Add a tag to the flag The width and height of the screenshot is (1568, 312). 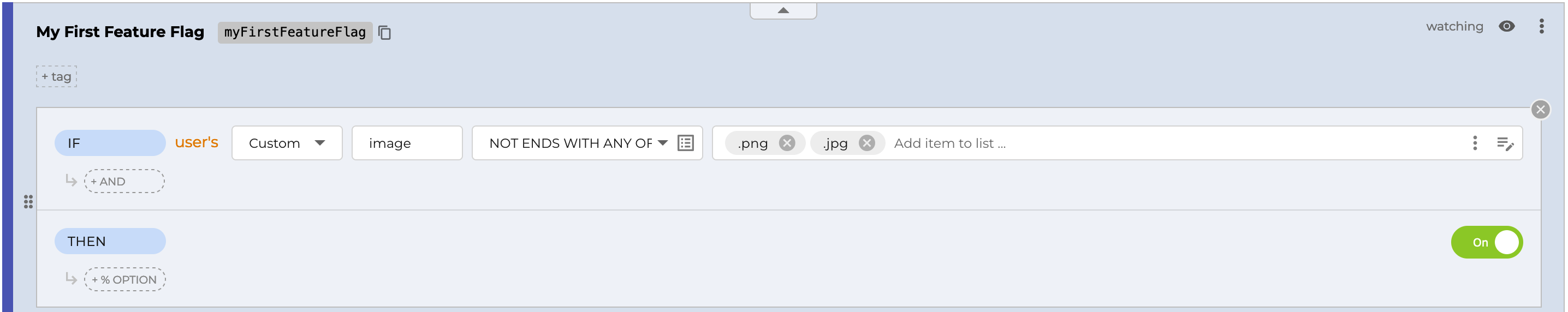(x=57, y=76)
